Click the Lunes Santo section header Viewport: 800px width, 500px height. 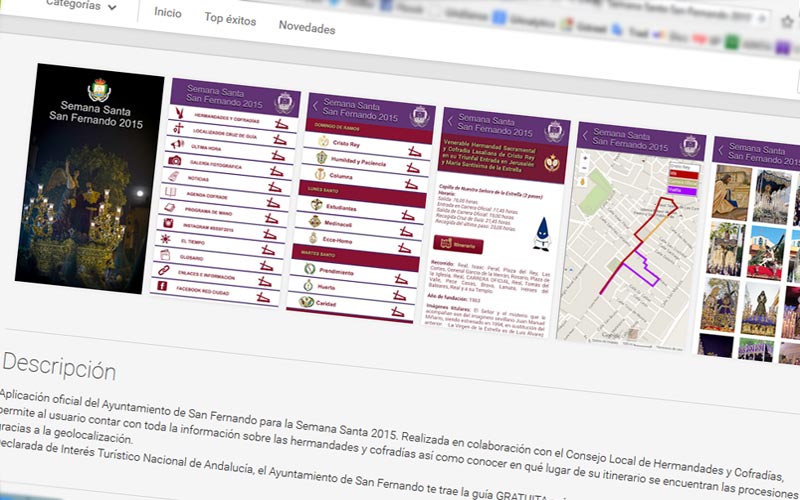pos(363,193)
